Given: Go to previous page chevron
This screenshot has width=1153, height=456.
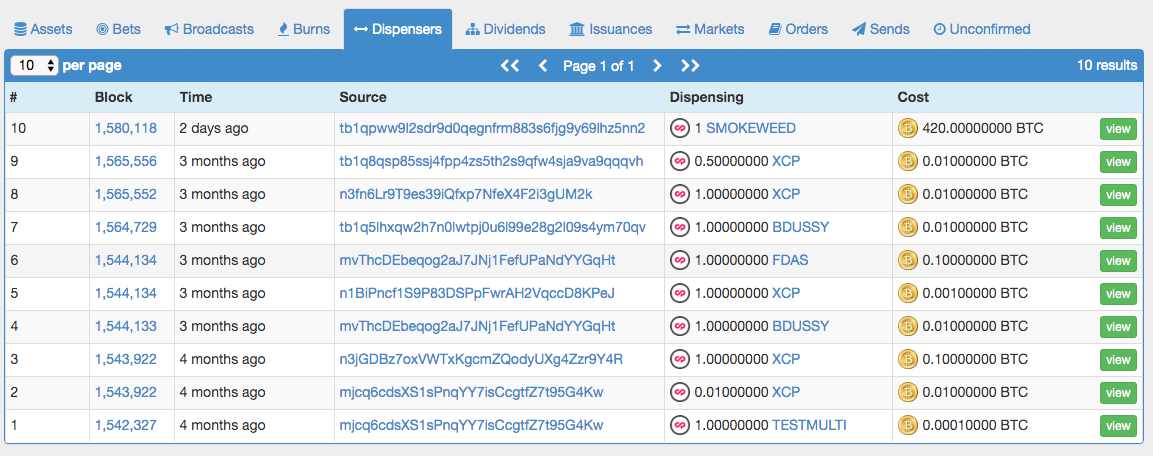Looking at the screenshot, I should click(x=543, y=65).
